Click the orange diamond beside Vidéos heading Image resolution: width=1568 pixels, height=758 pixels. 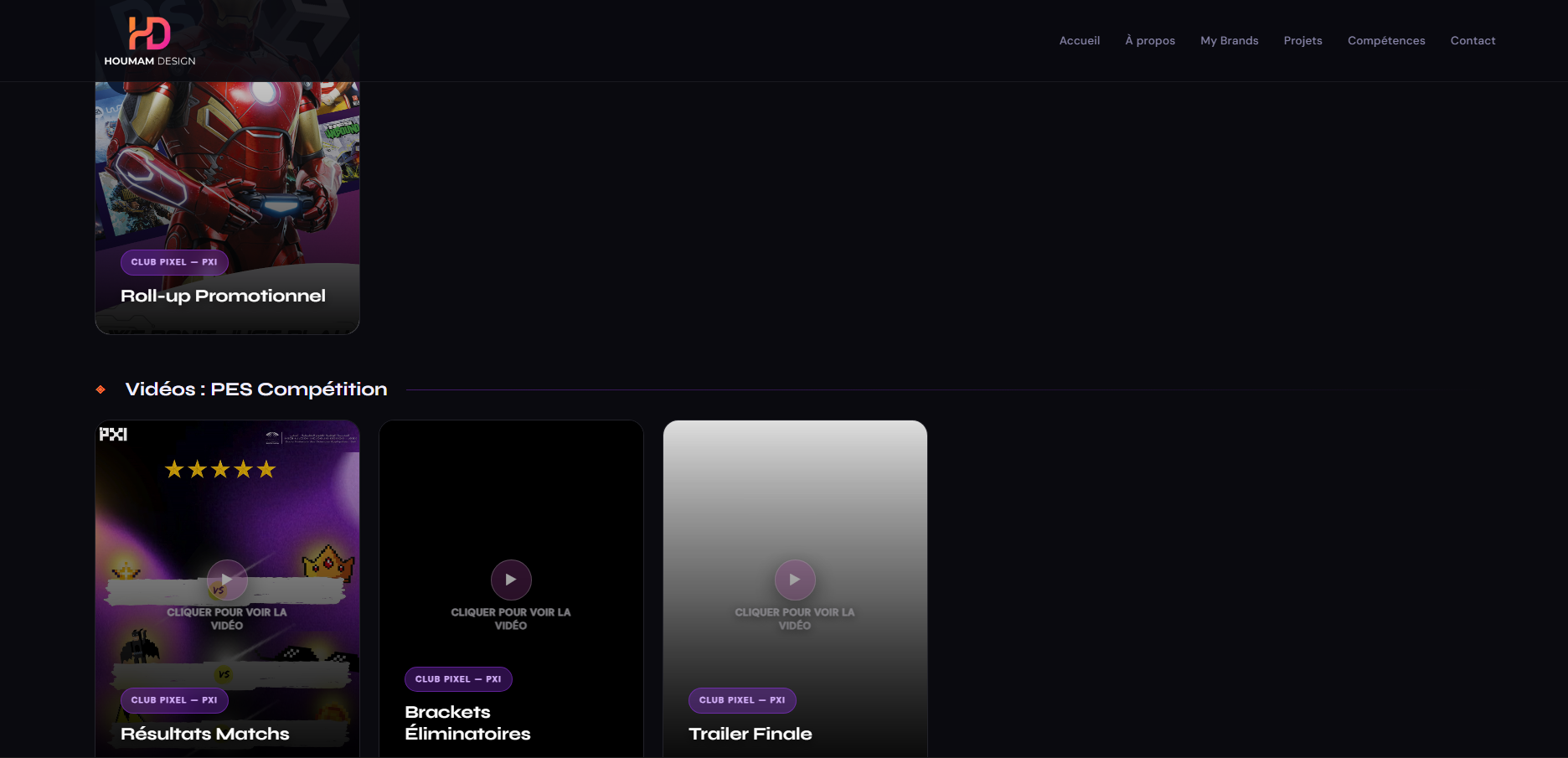pyautogui.click(x=101, y=389)
